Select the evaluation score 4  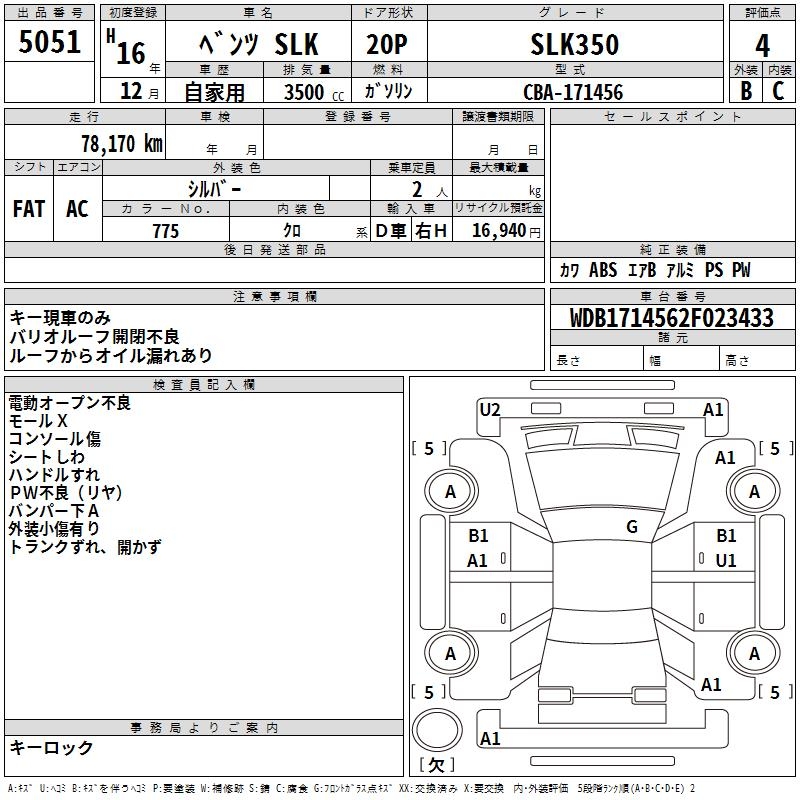coord(762,45)
